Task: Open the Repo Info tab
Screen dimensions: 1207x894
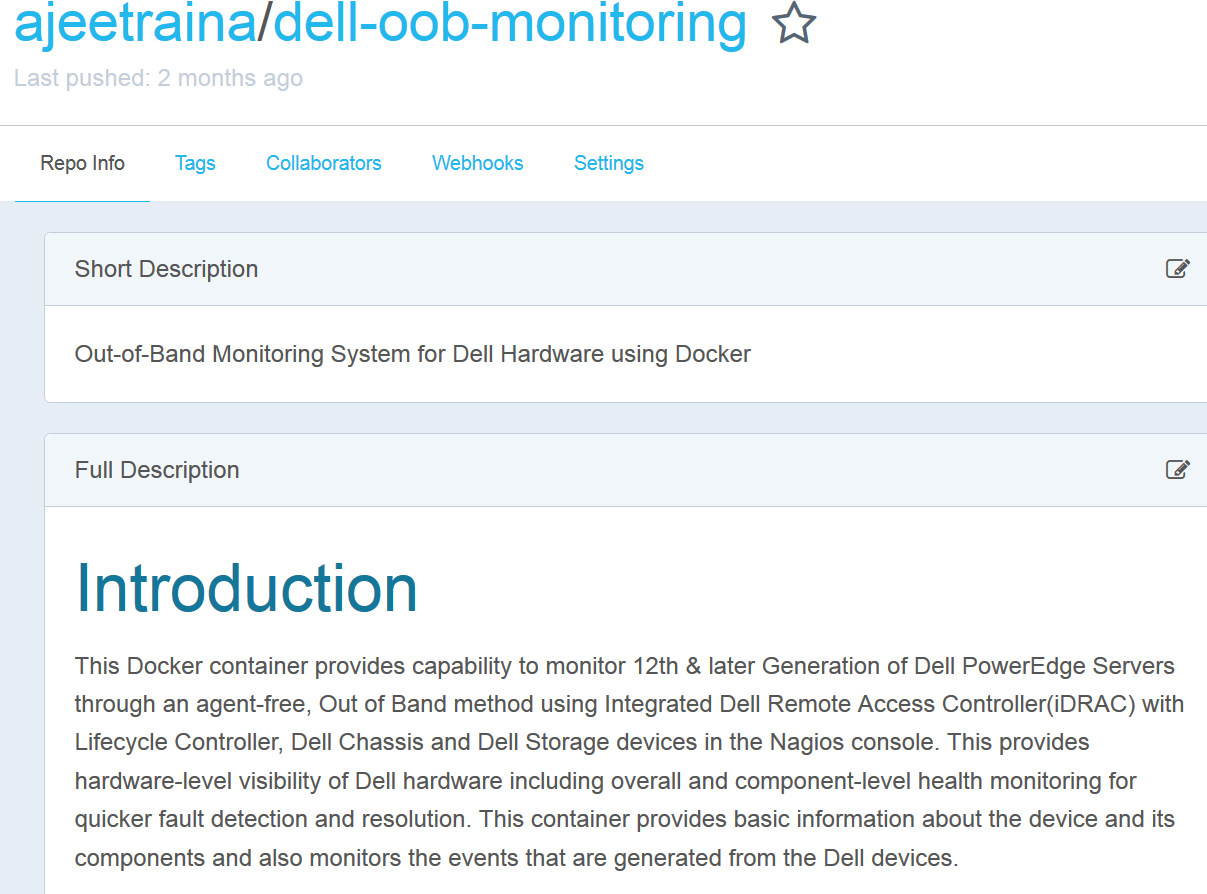Action: coord(82,163)
